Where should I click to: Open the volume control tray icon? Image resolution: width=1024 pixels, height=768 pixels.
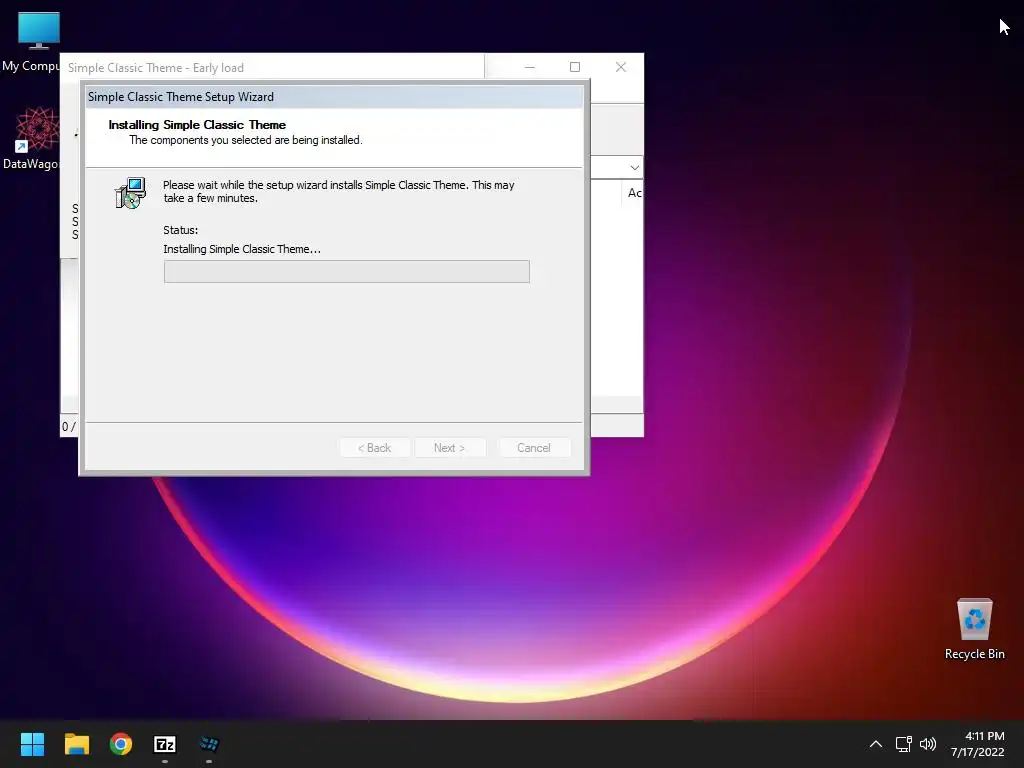click(927, 744)
